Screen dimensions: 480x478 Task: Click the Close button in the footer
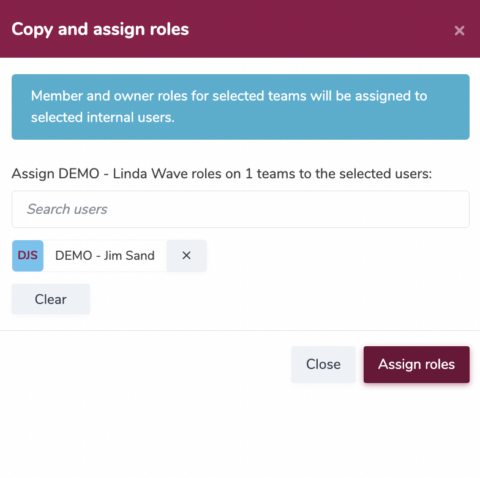(x=323, y=364)
